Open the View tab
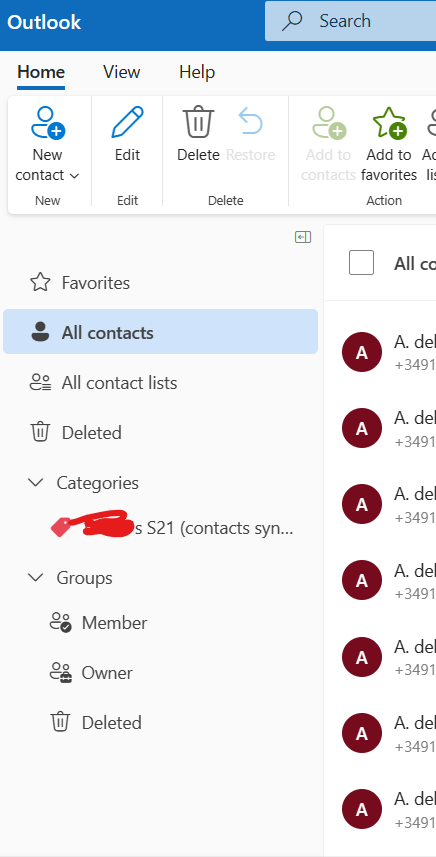Screen dimensions: 436x857 pos(122,72)
